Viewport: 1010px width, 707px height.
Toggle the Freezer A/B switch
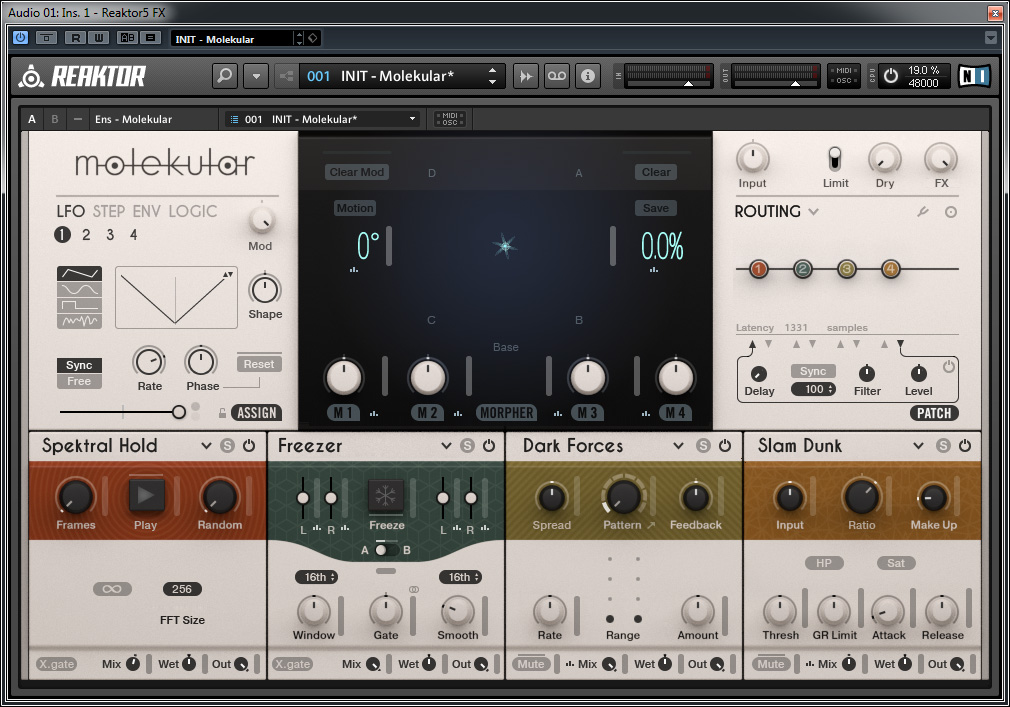pos(386,550)
